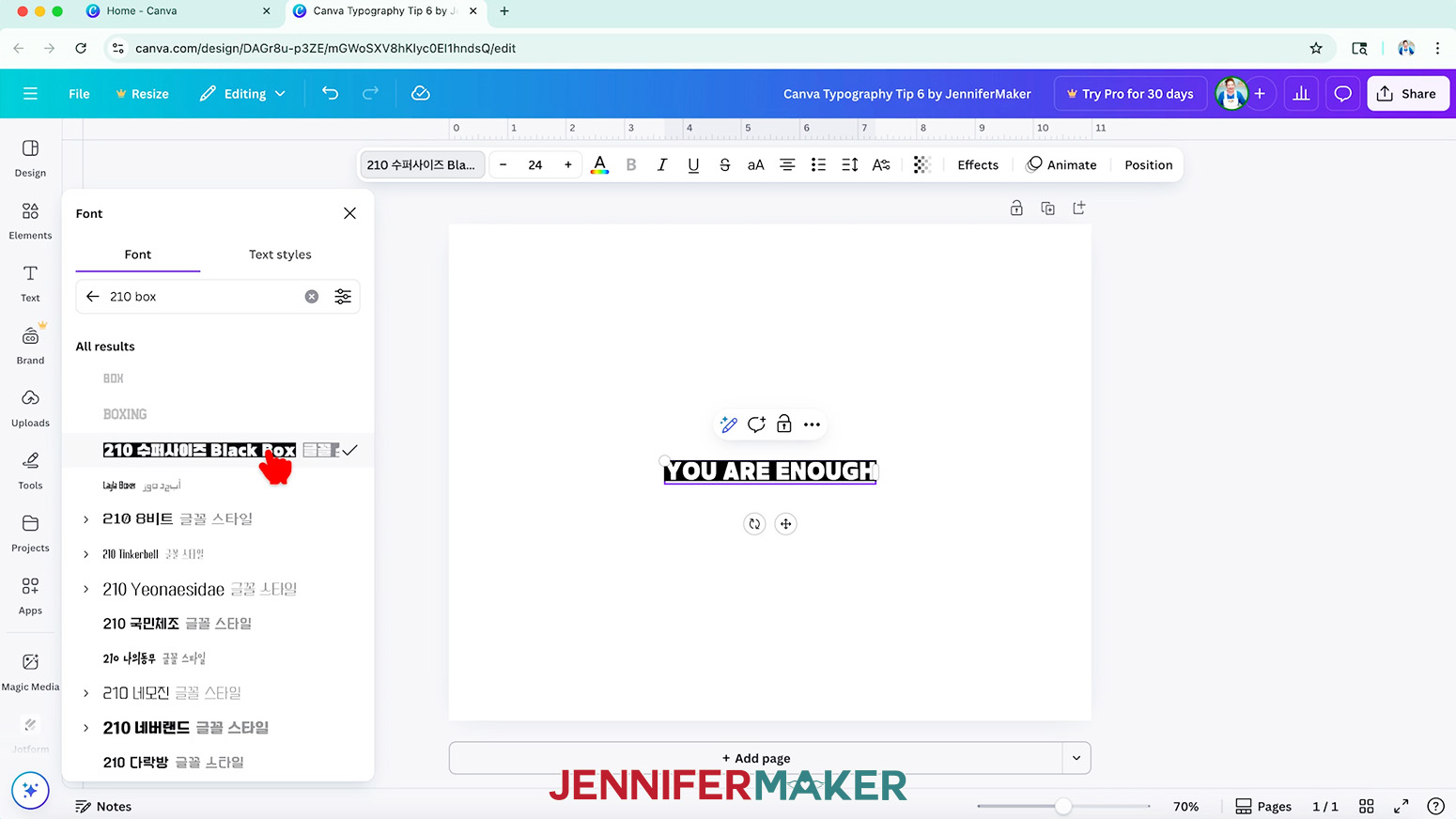The image size is (1456, 819).
Task: Open the File menu
Action: click(x=79, y=94)
